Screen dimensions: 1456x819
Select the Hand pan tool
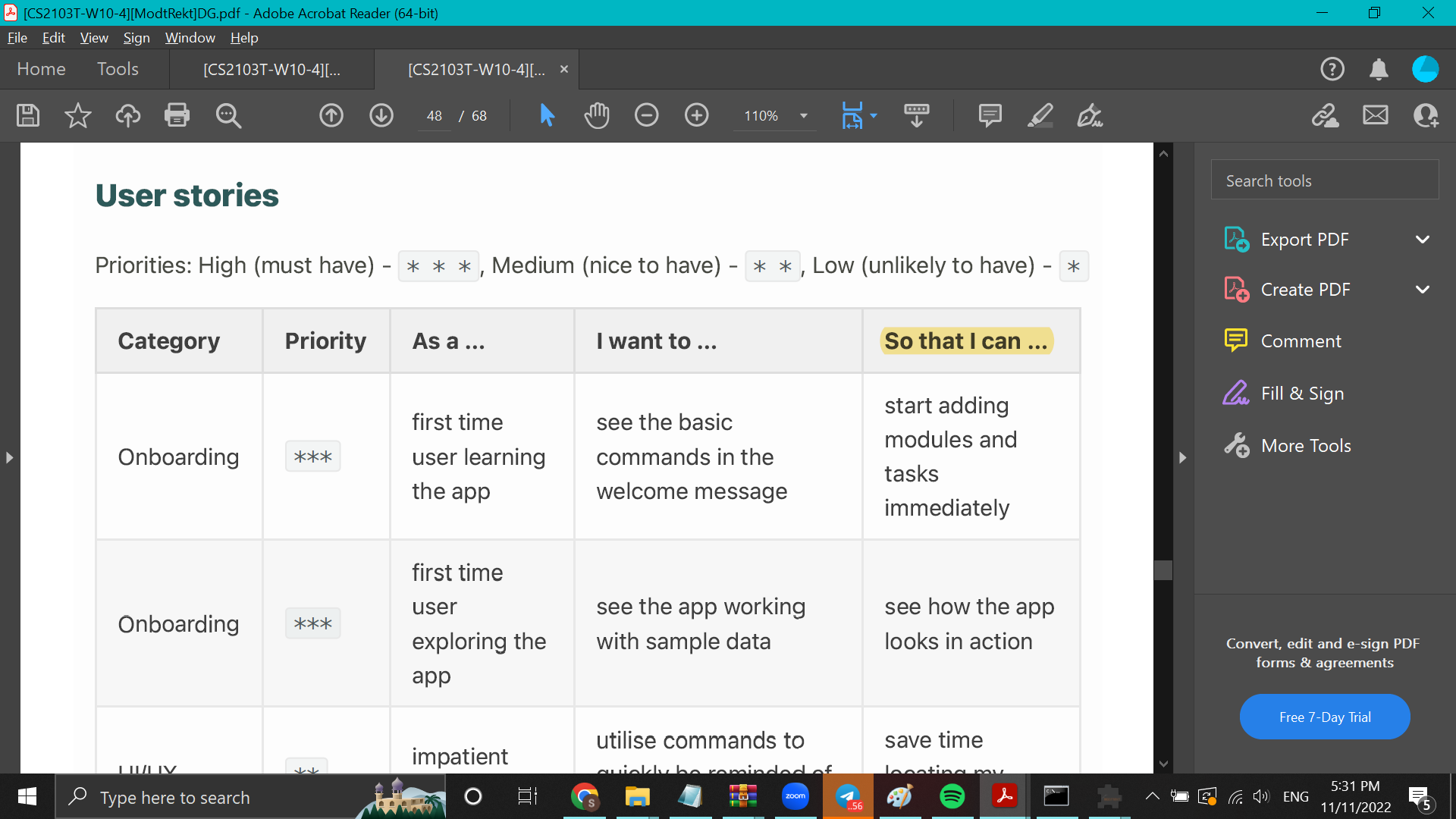coord(597,115)
